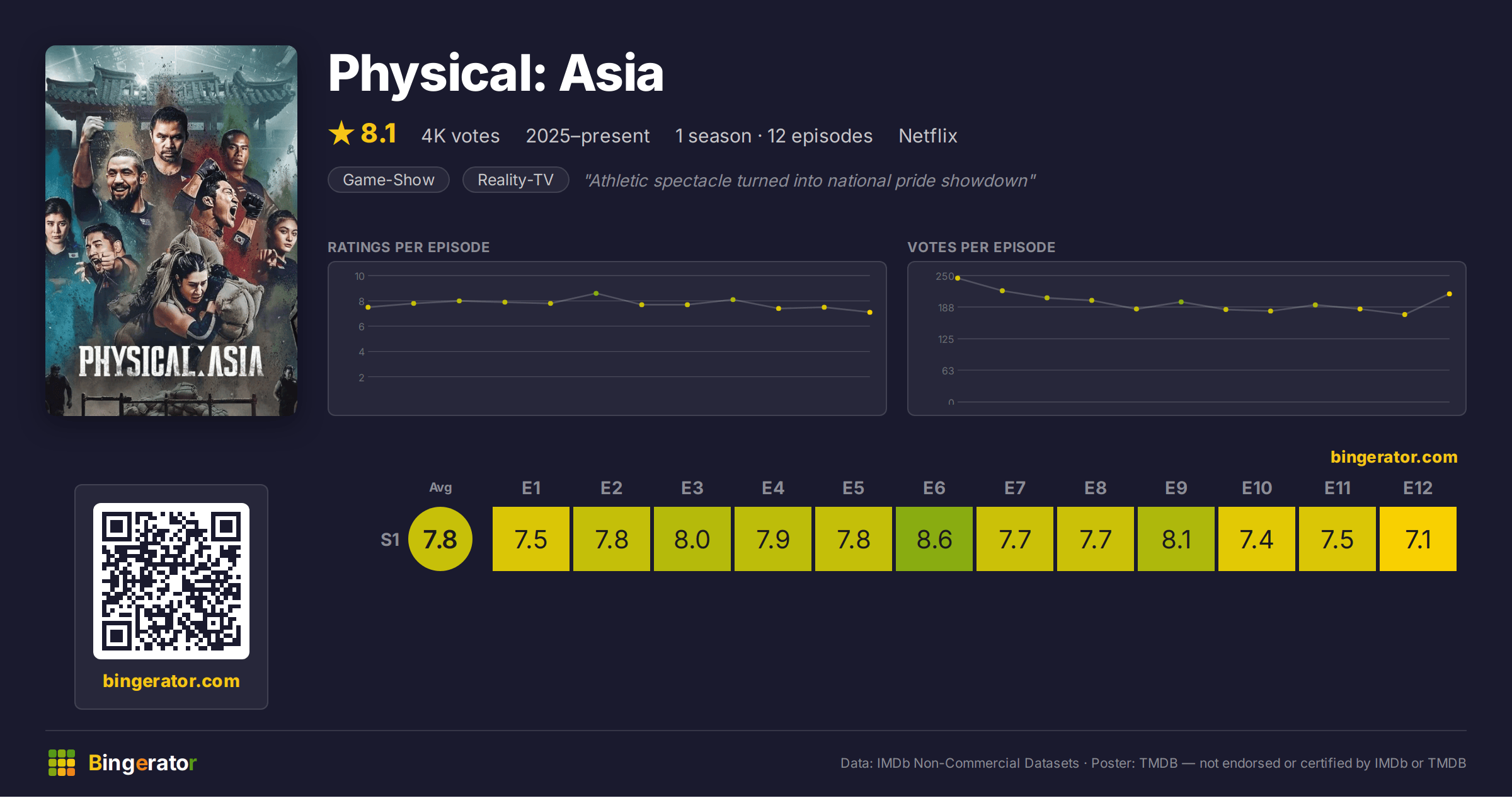Click the S1 average 7.8 circle
Image resolution: width=1512 pixels, height=798 pixels.
coord(440,539)
